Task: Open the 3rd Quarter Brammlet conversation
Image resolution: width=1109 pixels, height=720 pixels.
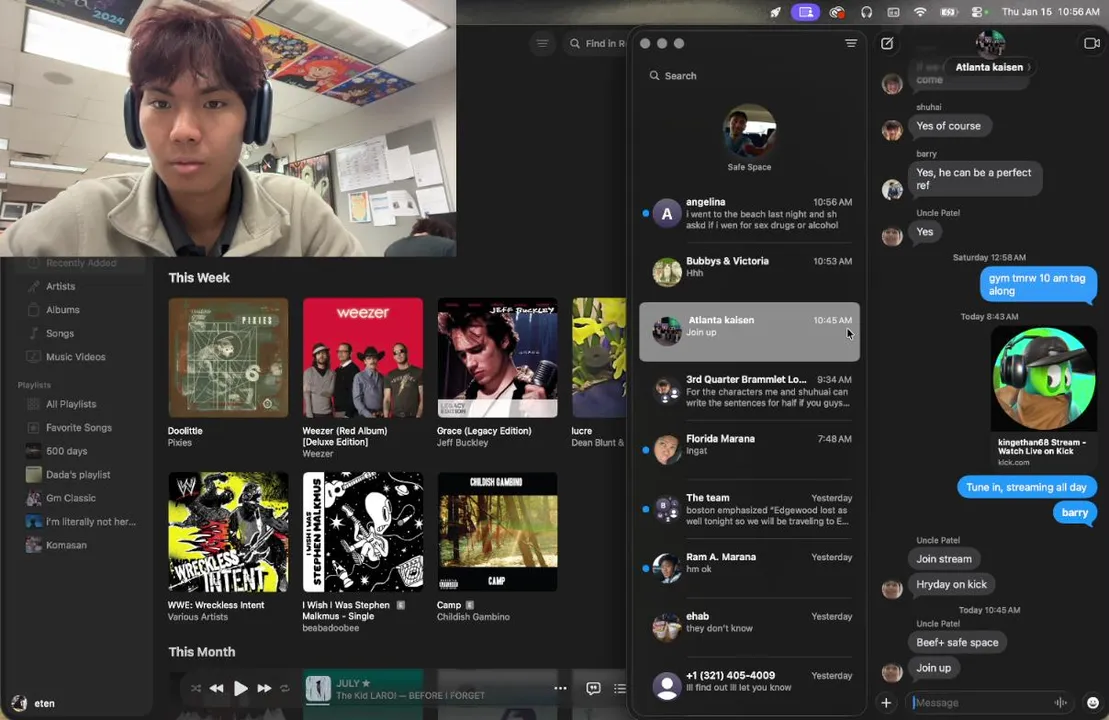Action: [749, 391]
